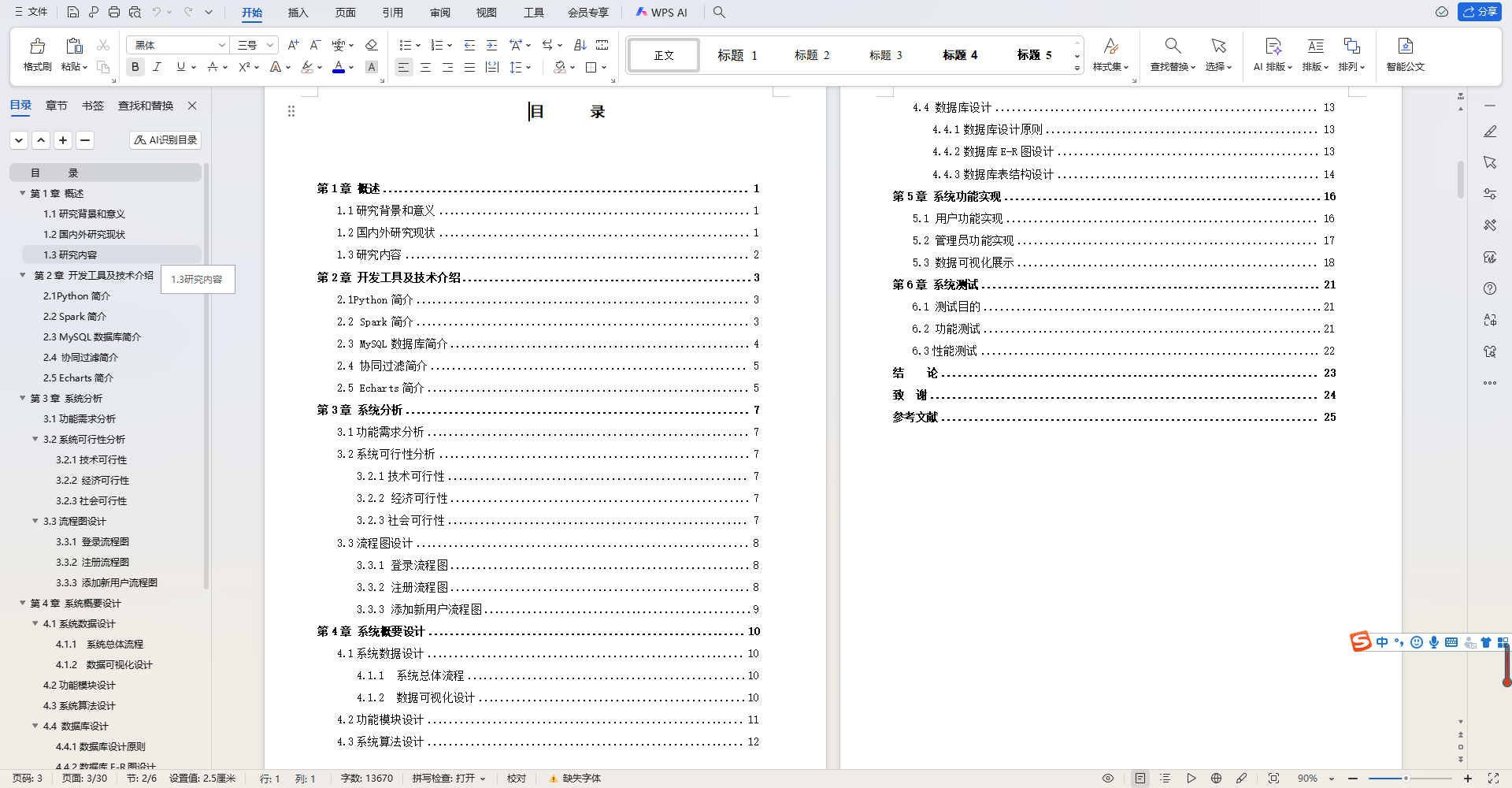Close the navigation pane with X
The width and height of the screenshot is (1512, 788).
click(192, 106)
